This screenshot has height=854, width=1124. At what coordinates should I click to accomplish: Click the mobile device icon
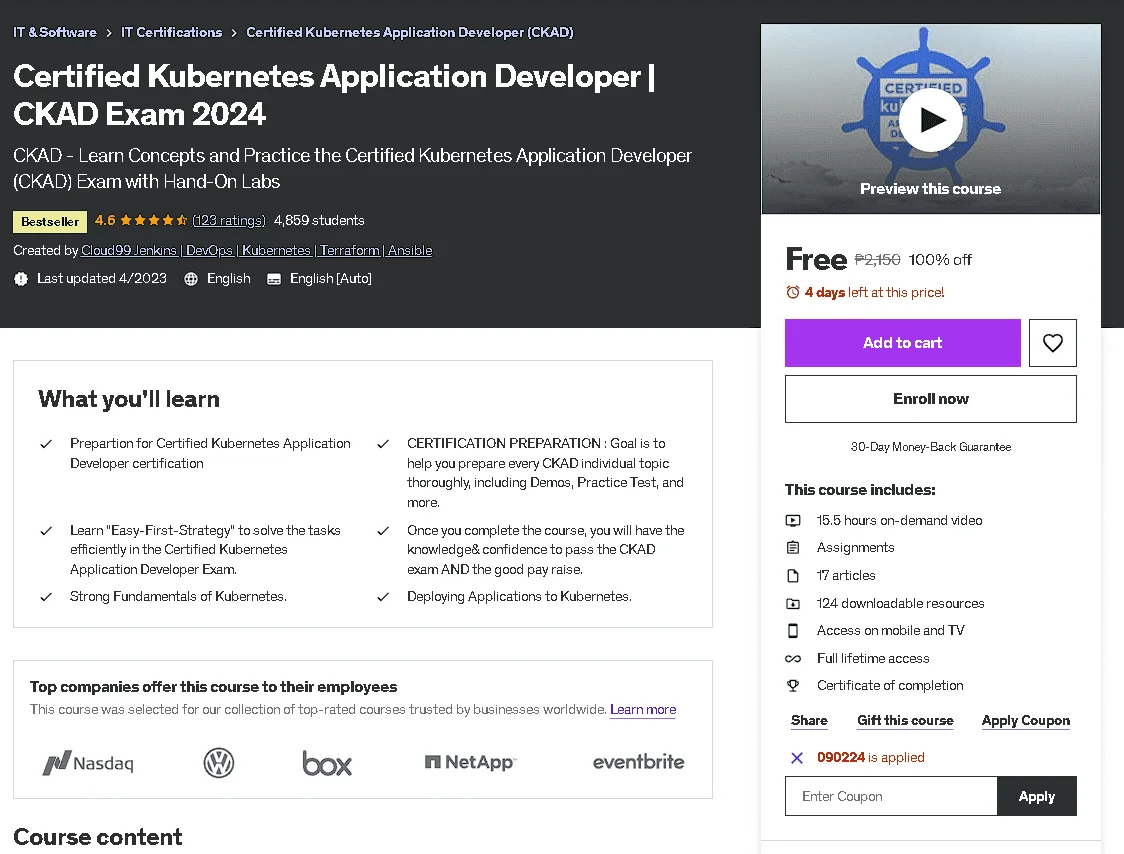click(x=793, y=631)
